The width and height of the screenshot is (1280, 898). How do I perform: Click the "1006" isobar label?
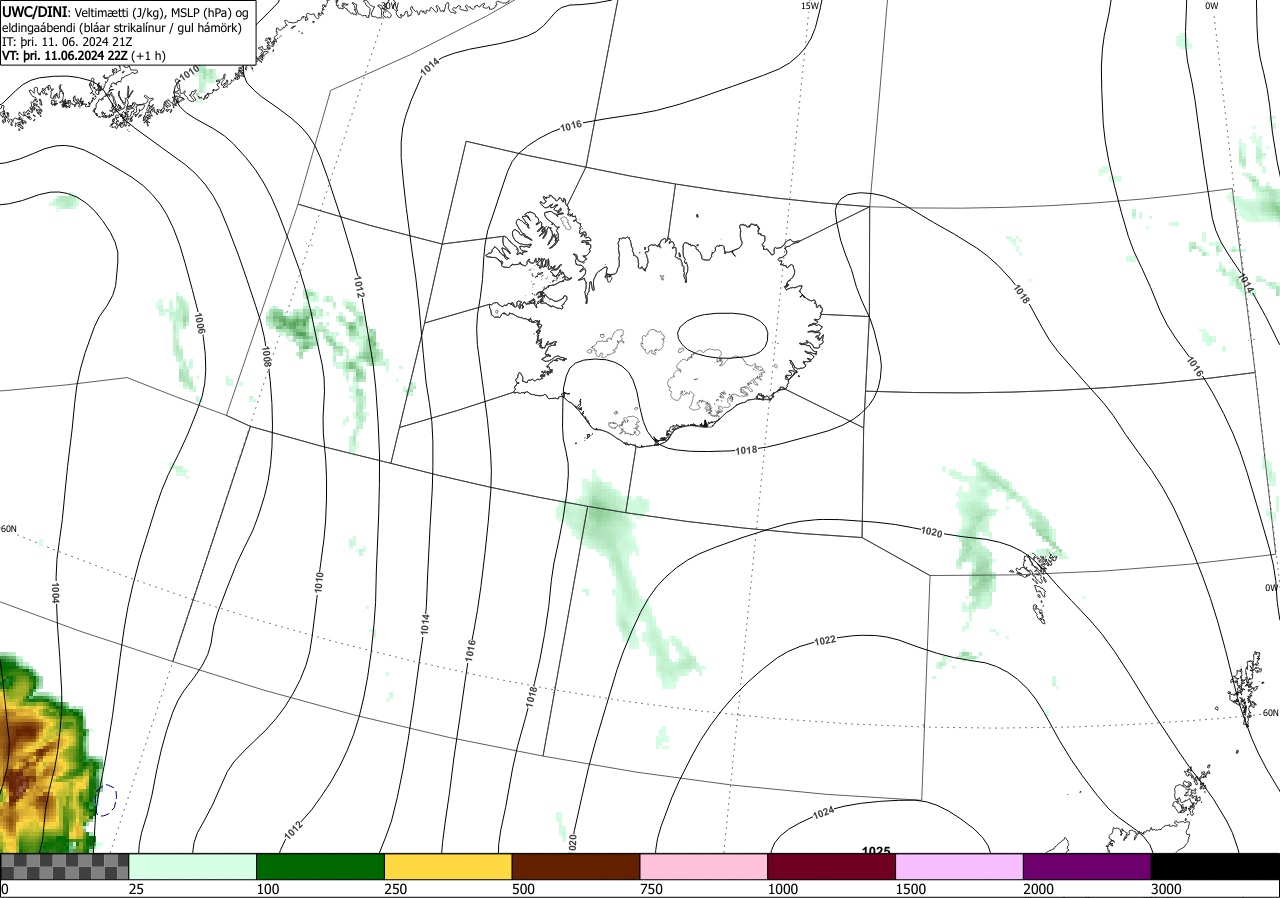pyautogui.click(x=199, y=323)
